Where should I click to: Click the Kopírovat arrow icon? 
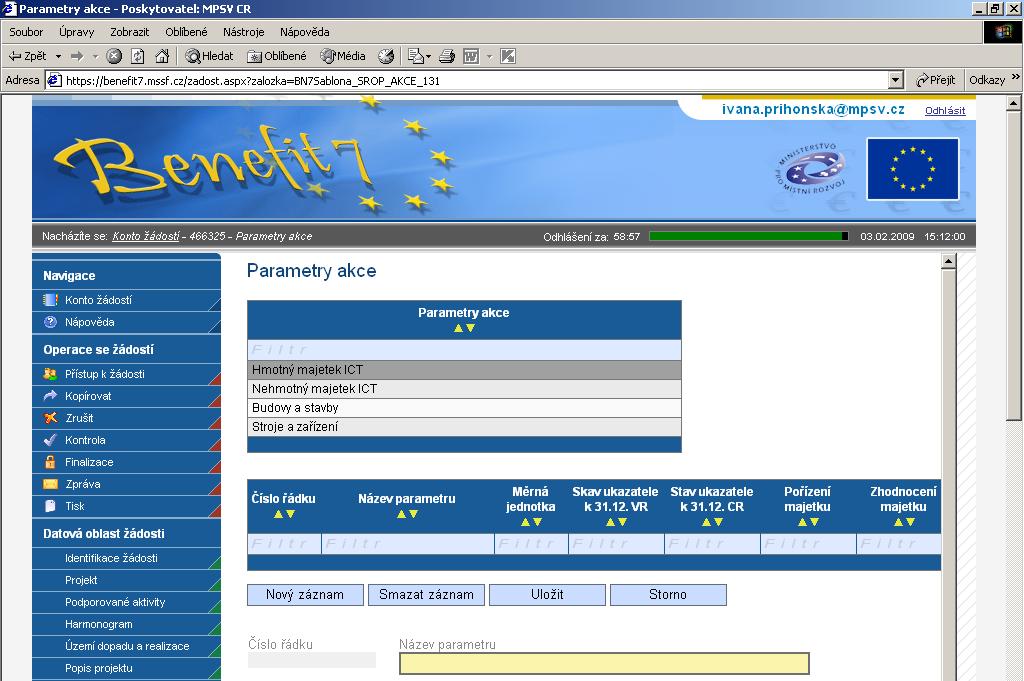50,396
